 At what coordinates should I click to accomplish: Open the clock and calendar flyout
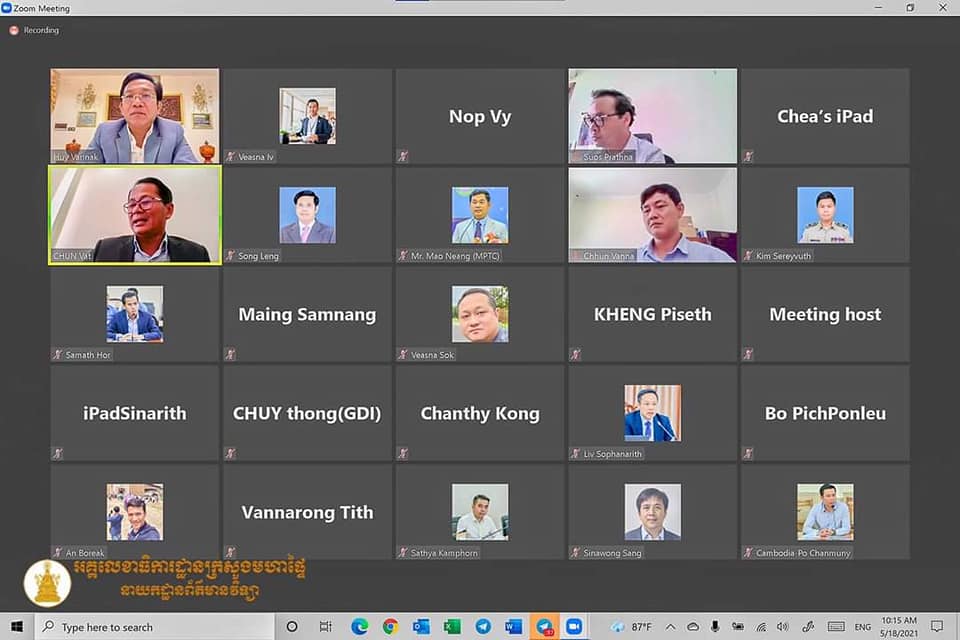pyautogui.click(x=902, y=627)
